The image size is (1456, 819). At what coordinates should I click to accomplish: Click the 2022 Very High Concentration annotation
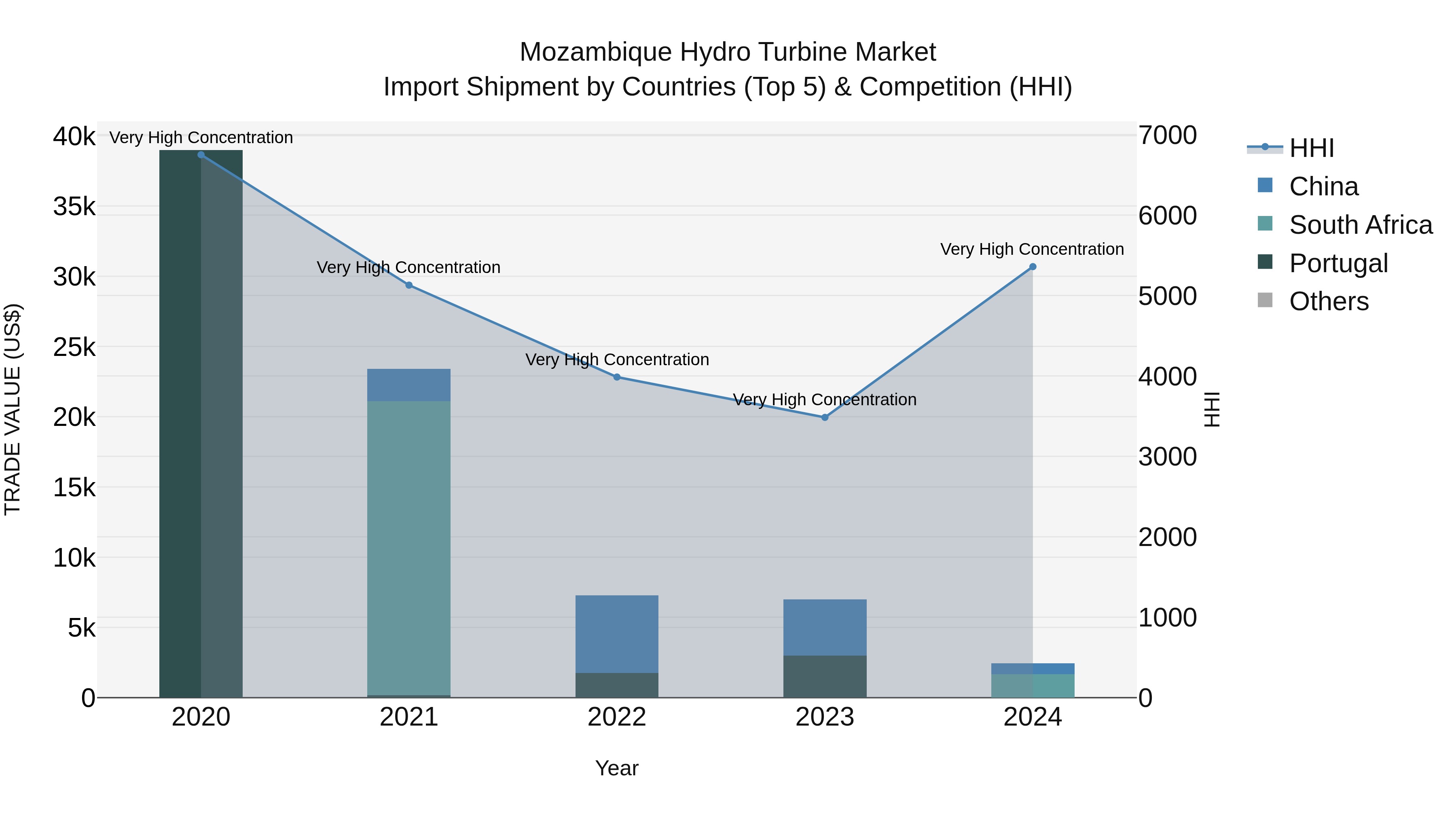[617, 360]
